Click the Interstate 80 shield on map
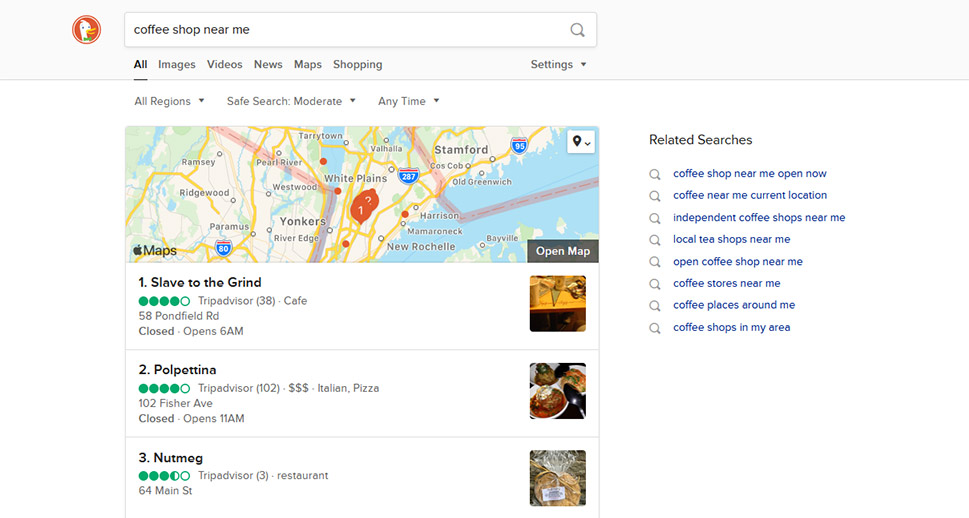The height and width of the screenshot is (518, 969). click(223, 248)
